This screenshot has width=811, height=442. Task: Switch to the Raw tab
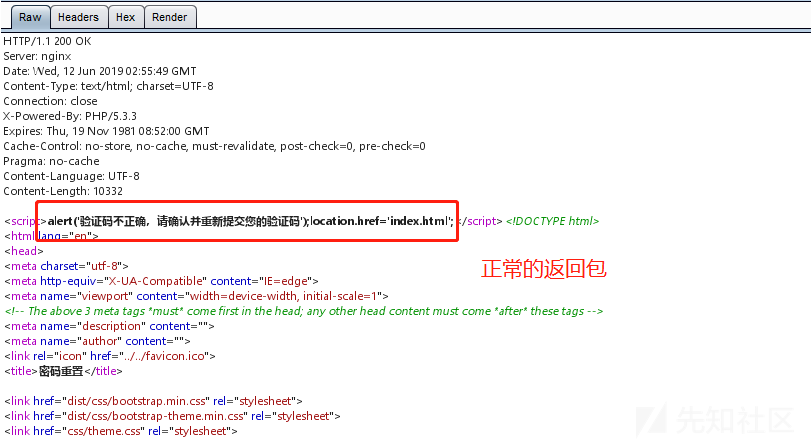point(30,17)
